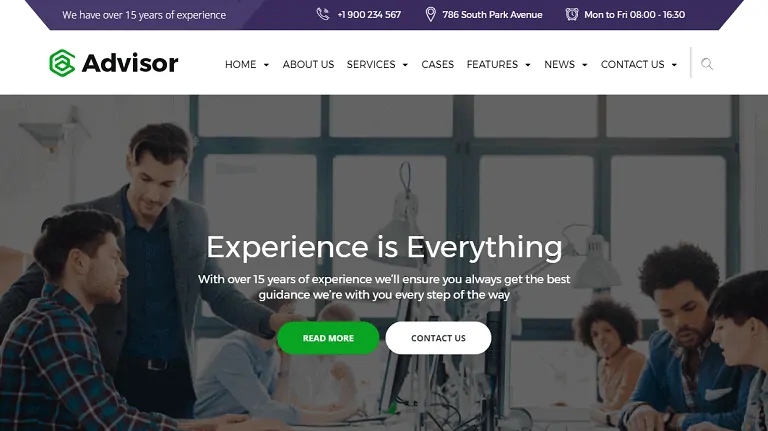The height and width of the screenshot is (431, 768).
Task: Click the phone number +1 900 234 567
Action: (x=369, y=15)
